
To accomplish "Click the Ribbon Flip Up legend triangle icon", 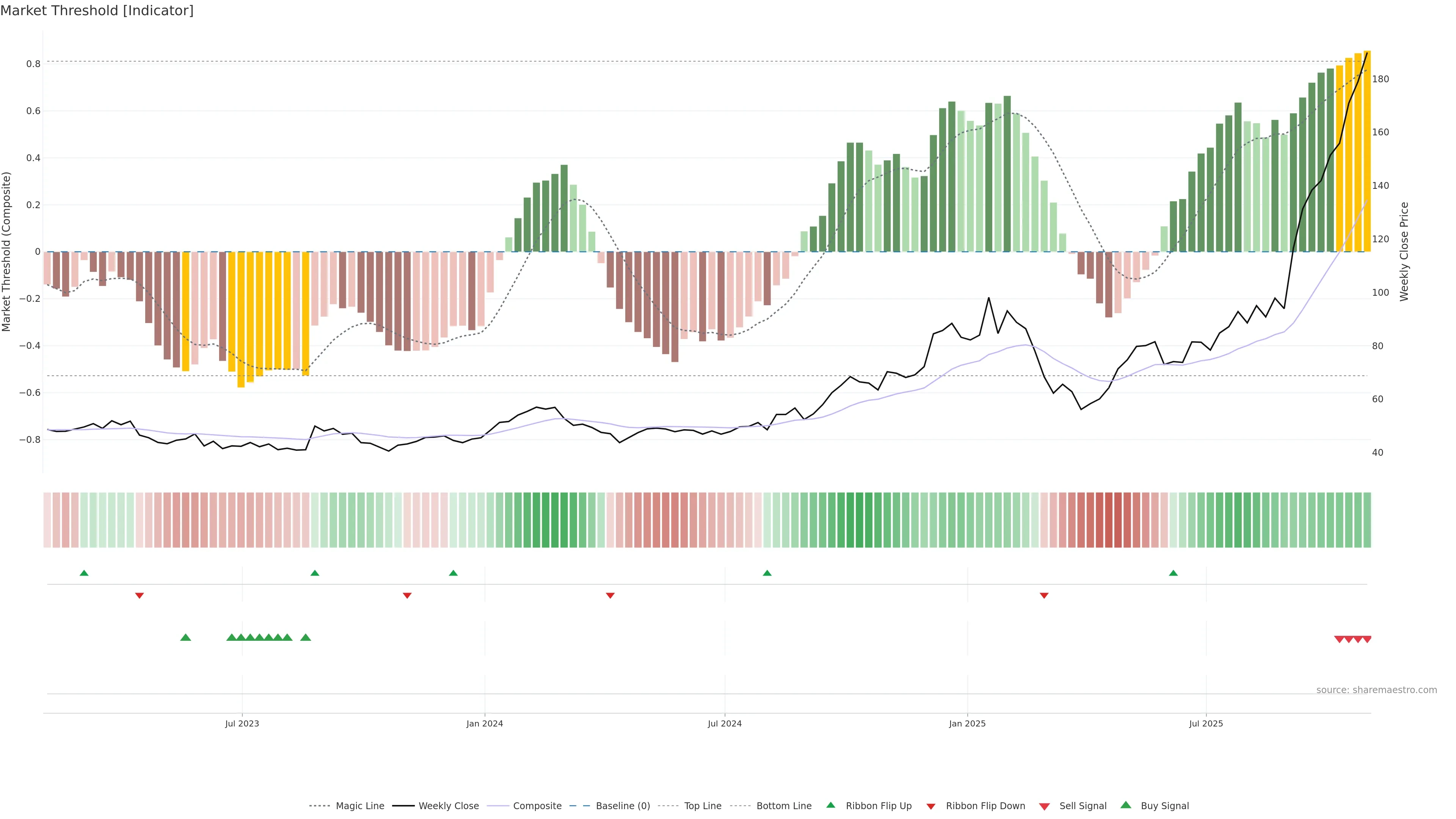I will pyautogui.click(x=830, y=805).
